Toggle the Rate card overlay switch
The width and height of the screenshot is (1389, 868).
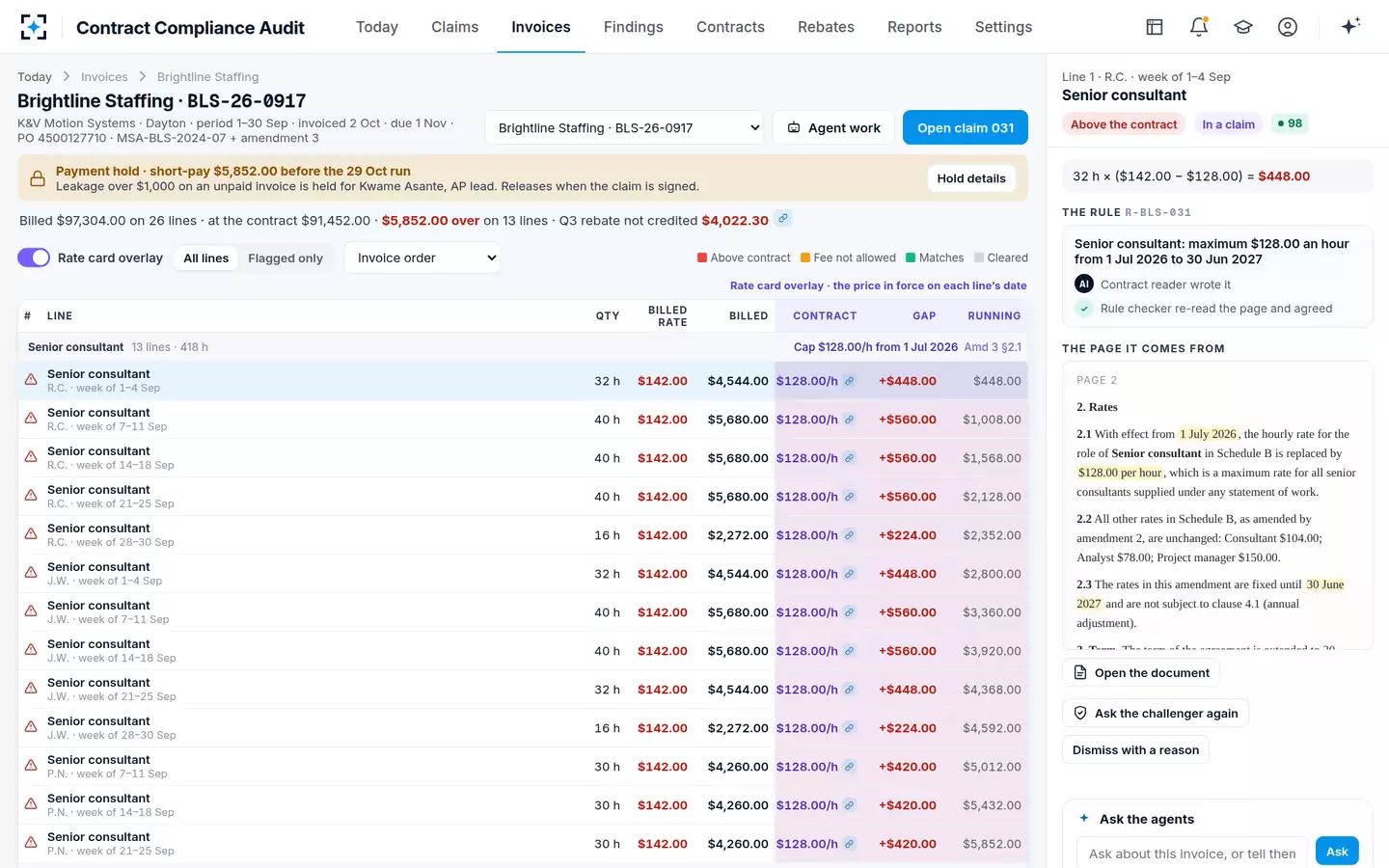point(34,258)
